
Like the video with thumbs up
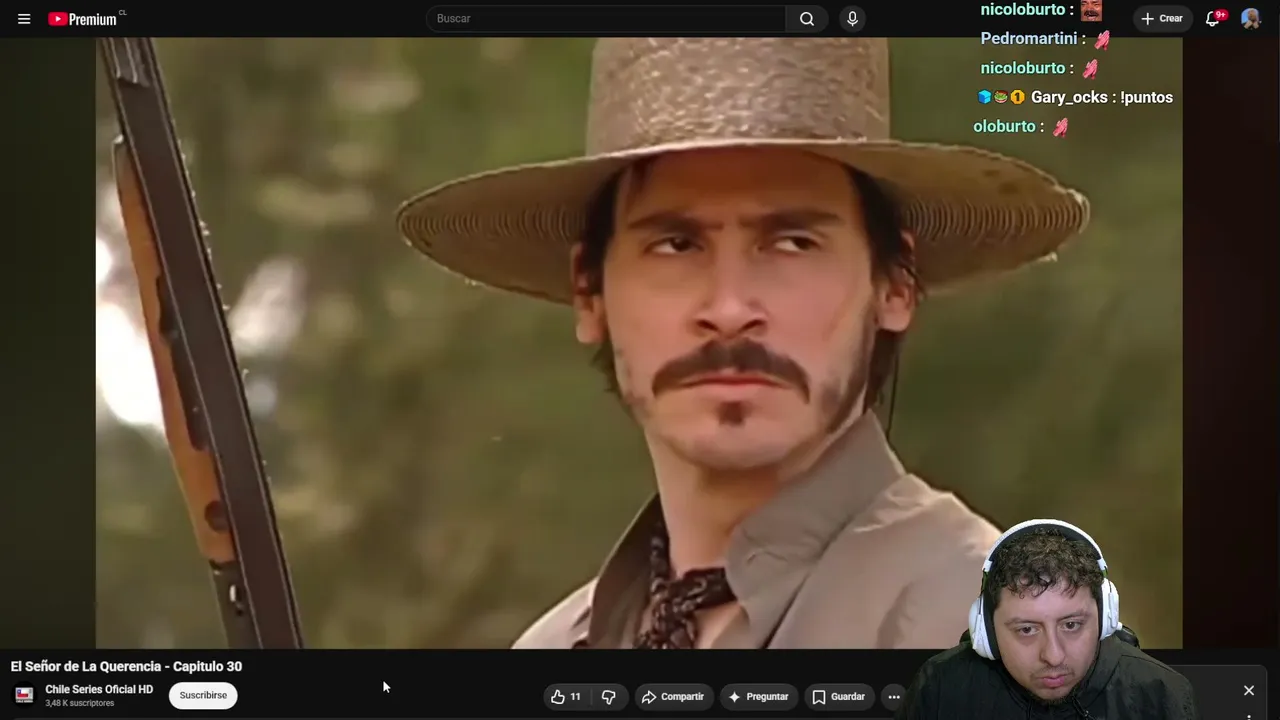coord(566,697)
